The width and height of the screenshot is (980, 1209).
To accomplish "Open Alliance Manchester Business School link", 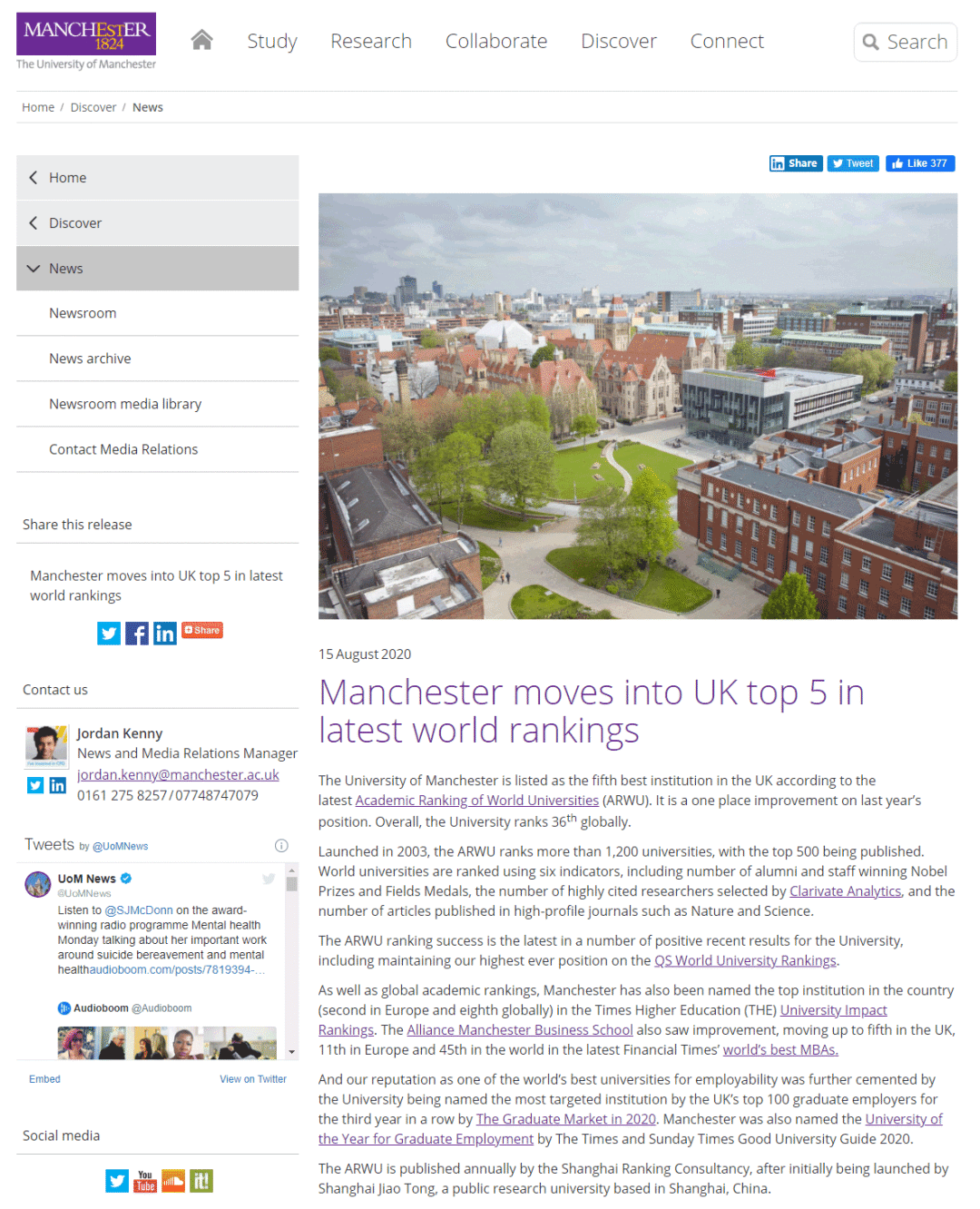I will 520,1030.
